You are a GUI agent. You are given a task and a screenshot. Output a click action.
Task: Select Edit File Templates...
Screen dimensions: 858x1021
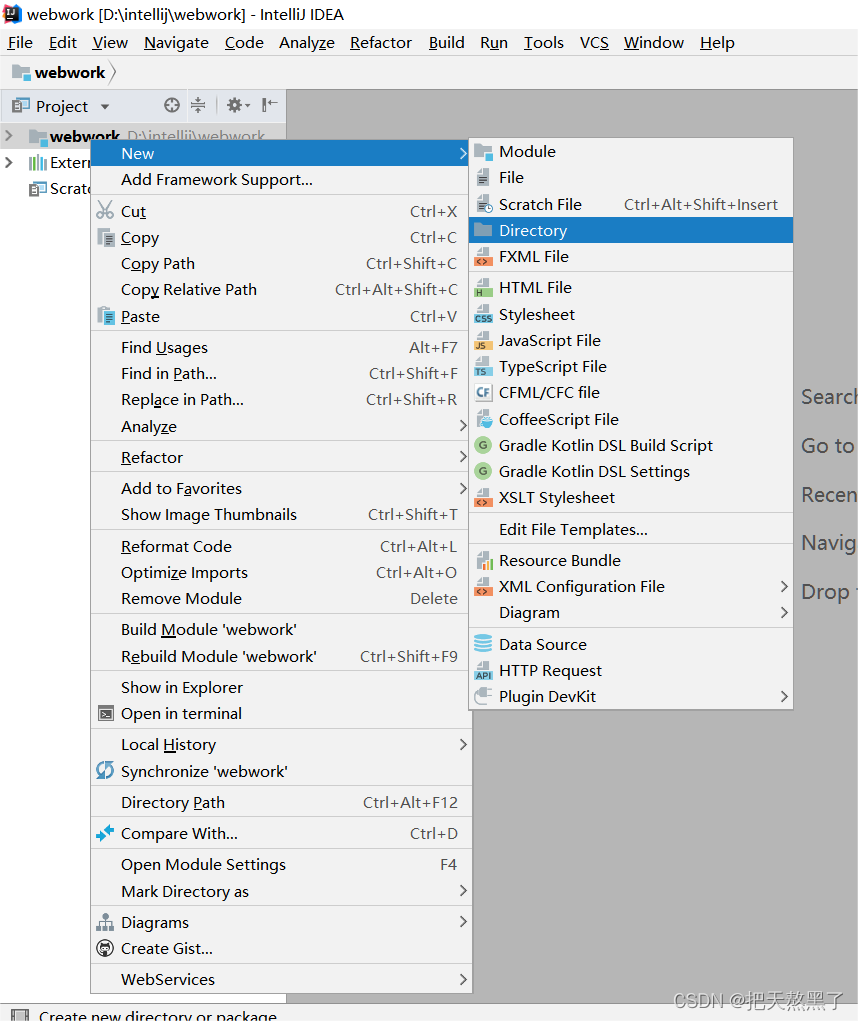[631, 529]
